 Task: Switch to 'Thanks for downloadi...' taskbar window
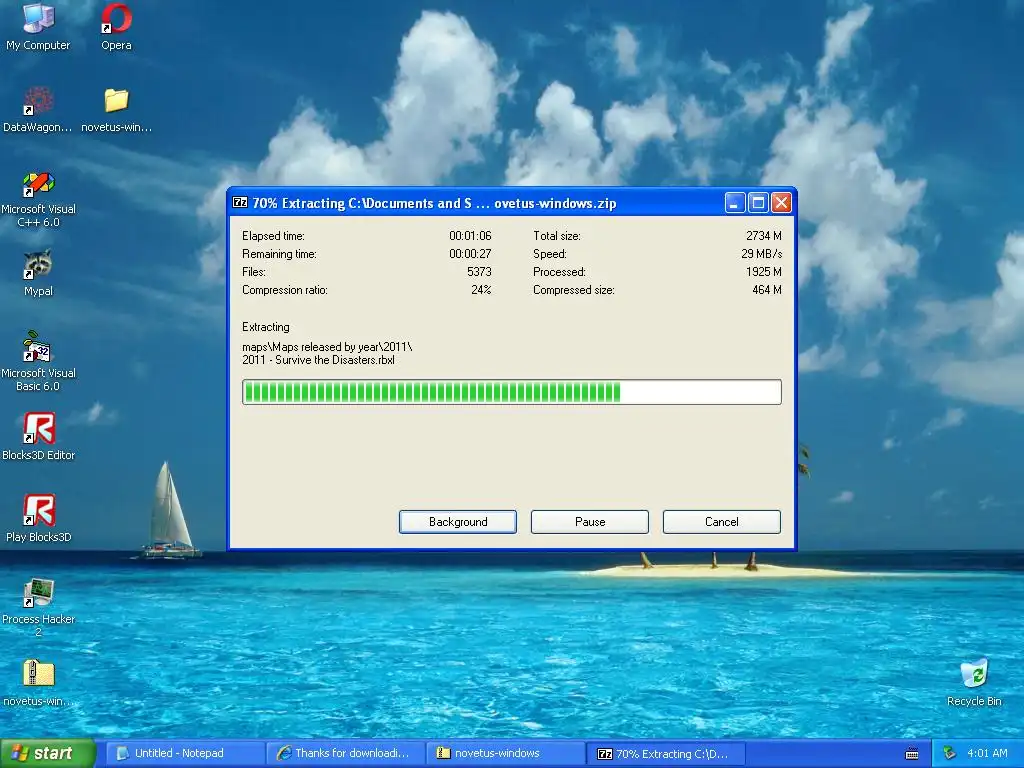tap(345, 754)
